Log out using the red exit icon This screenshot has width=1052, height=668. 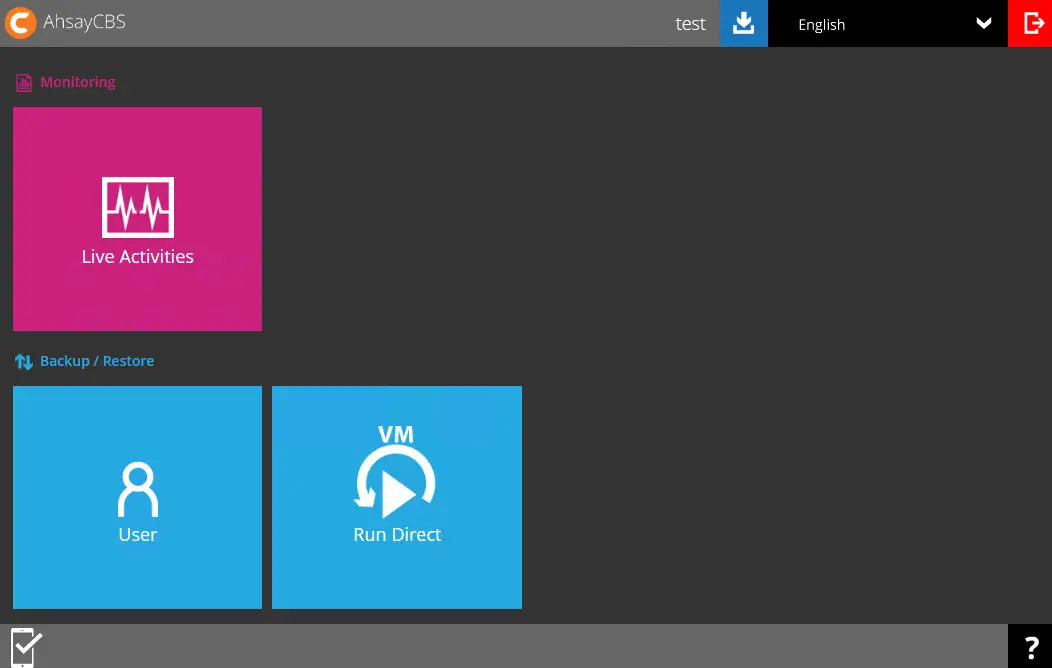click(1030, 23)
